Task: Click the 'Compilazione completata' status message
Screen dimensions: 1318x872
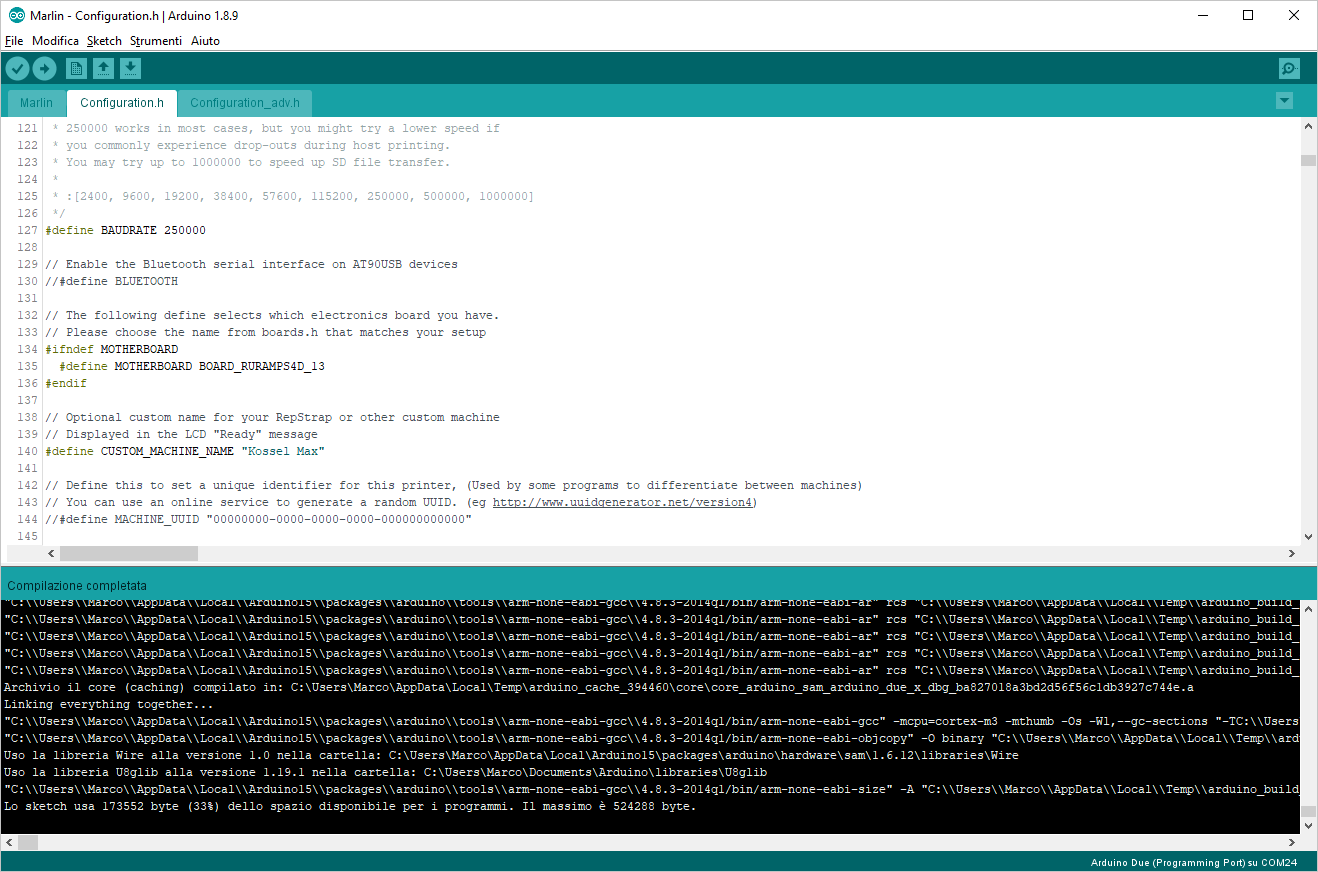Action: [77, 585]
